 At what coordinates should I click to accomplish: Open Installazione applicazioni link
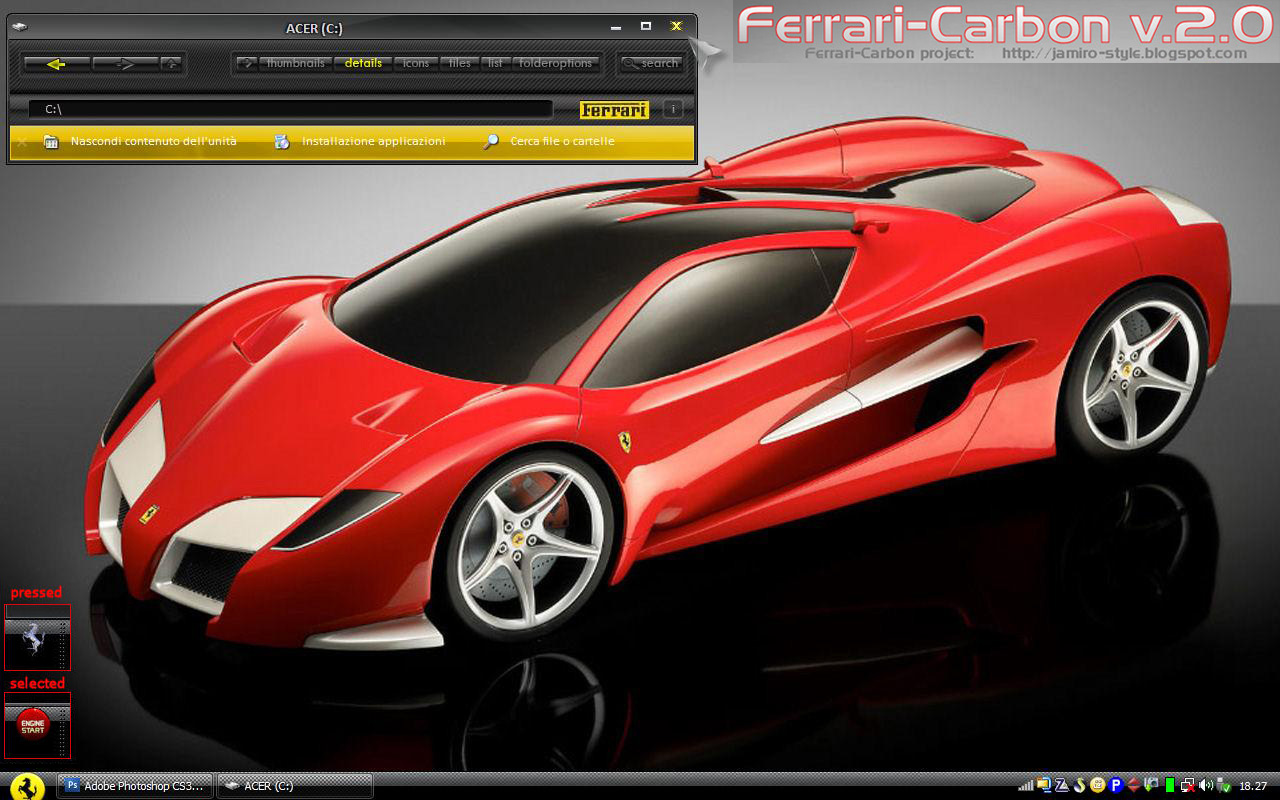[373, 142]
